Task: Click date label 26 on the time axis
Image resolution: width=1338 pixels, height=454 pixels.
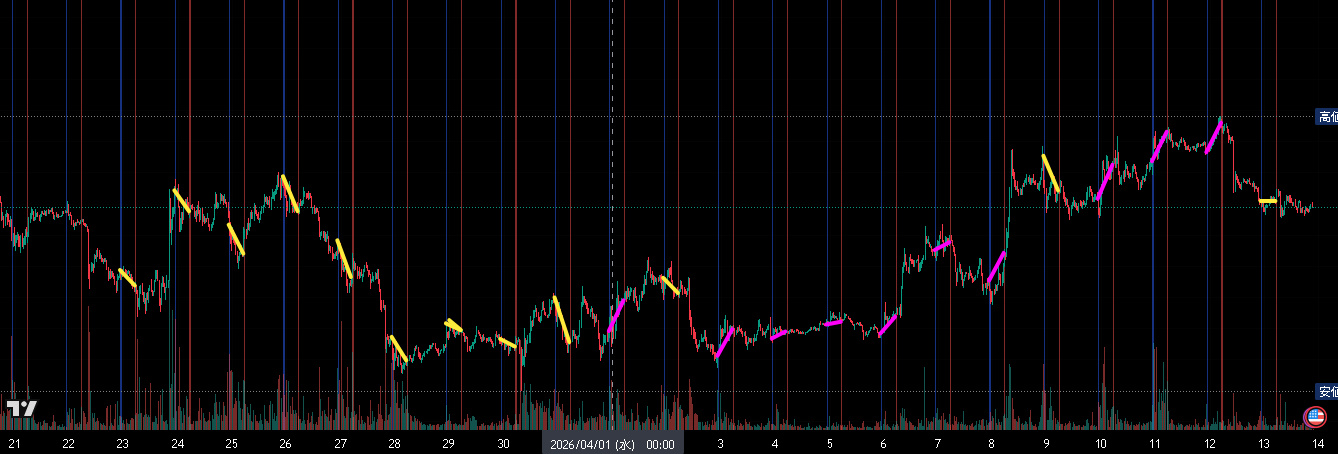Action: 285,444
